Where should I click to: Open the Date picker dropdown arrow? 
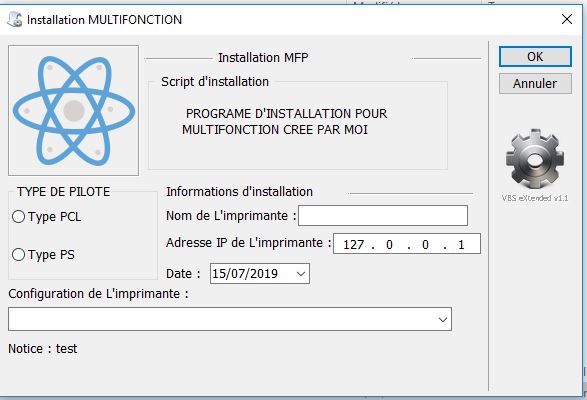pyautogui.click(x=301, y=274)
